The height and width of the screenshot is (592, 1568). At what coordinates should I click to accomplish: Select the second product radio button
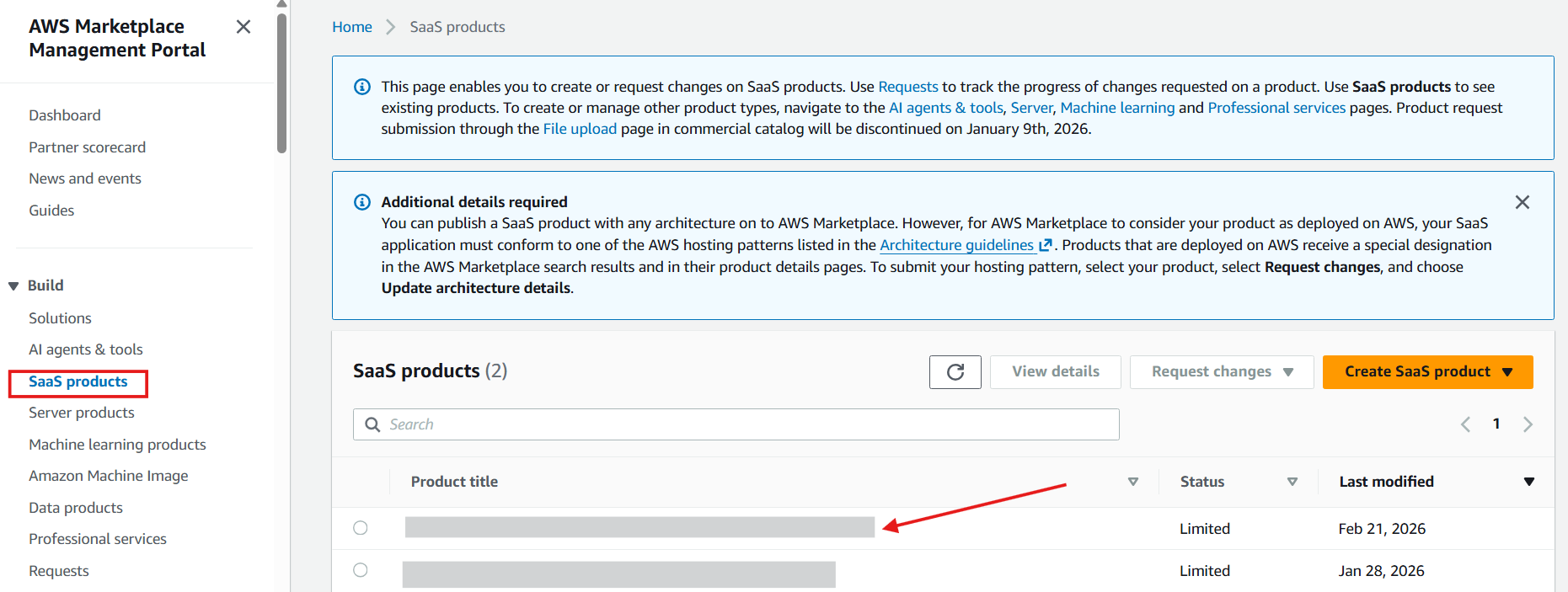361,570
